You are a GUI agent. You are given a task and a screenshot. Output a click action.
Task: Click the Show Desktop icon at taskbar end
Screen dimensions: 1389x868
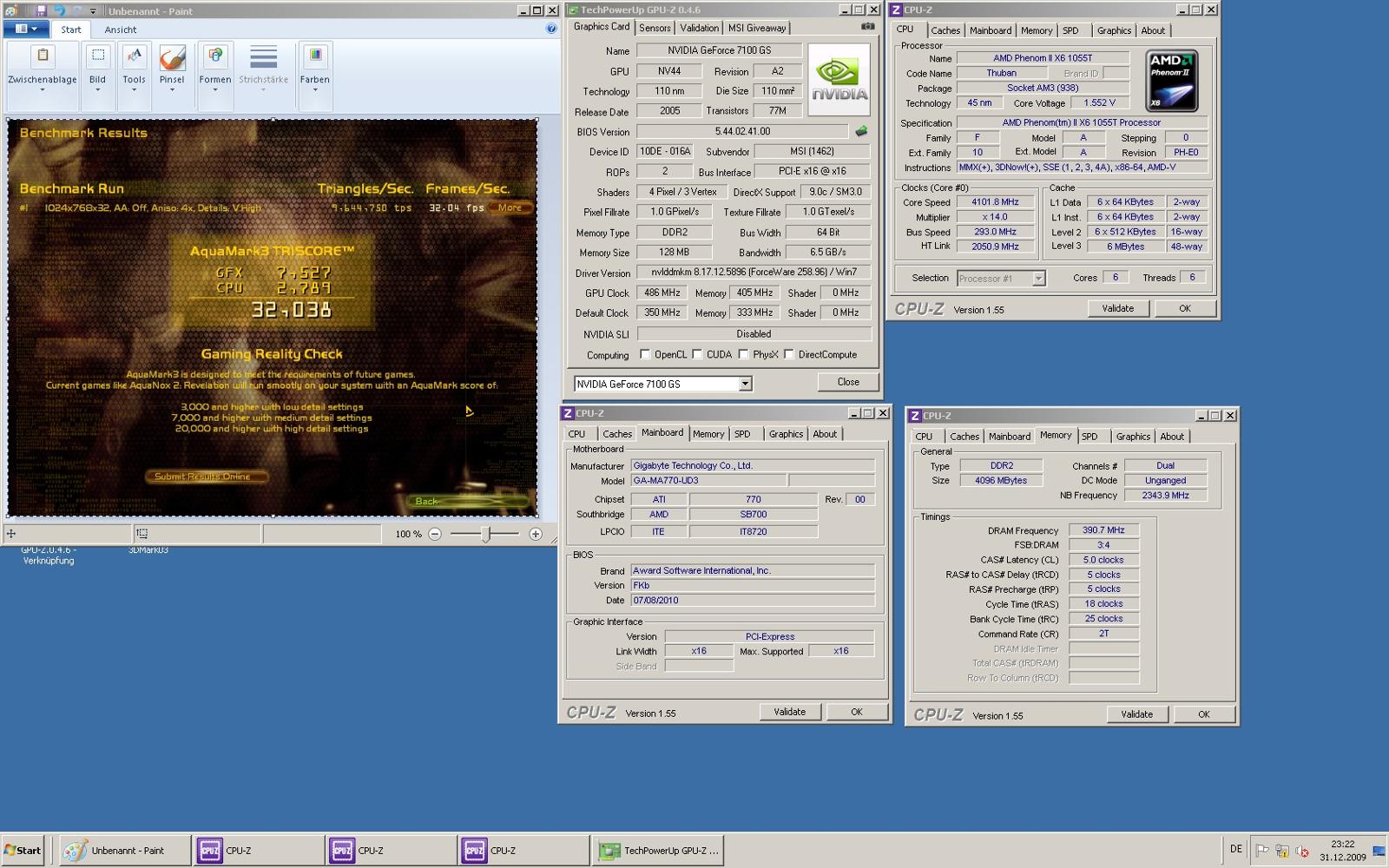[1379, 851]
